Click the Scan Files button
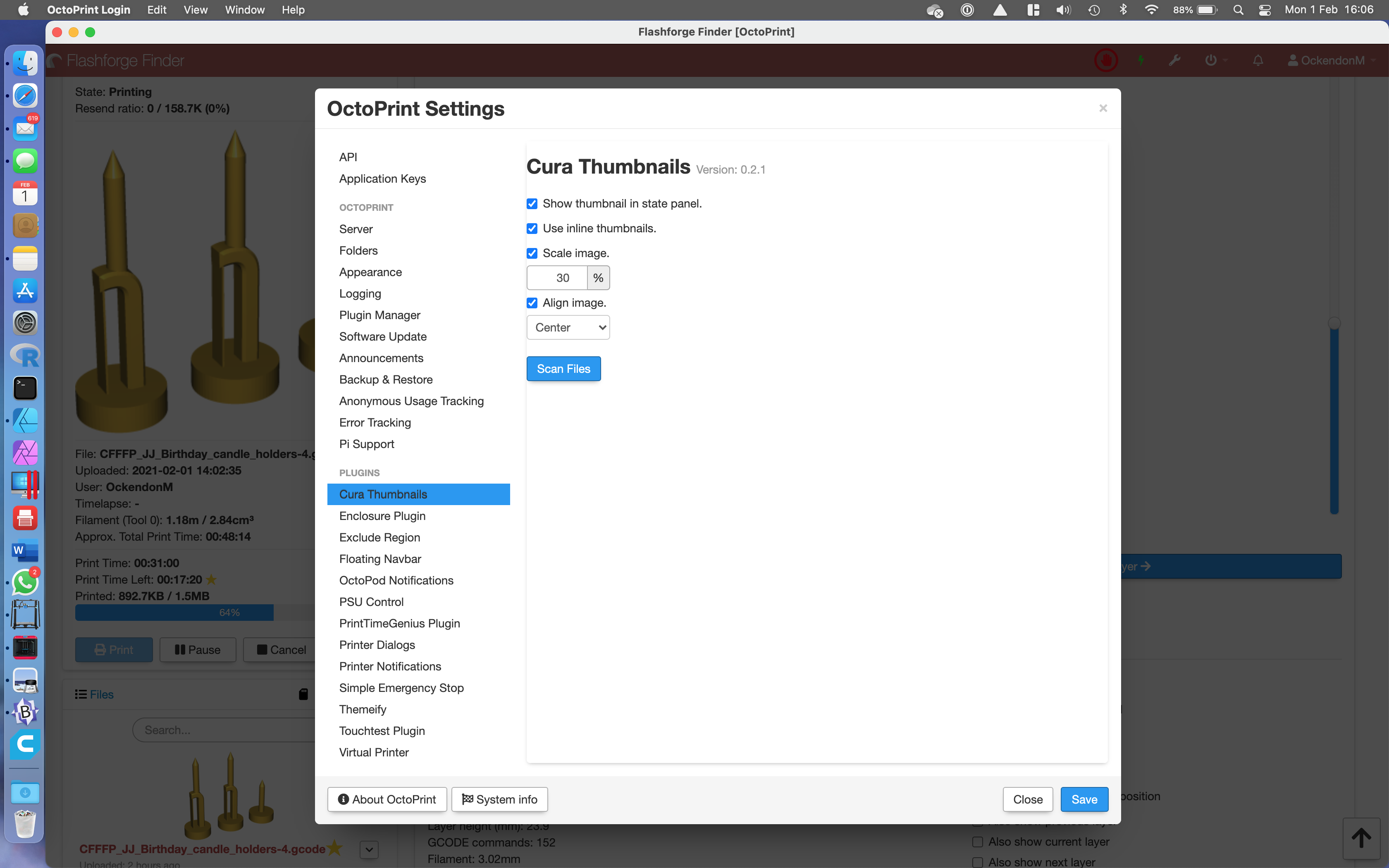Screen dimensions: 1389x868 coord(563,369)
